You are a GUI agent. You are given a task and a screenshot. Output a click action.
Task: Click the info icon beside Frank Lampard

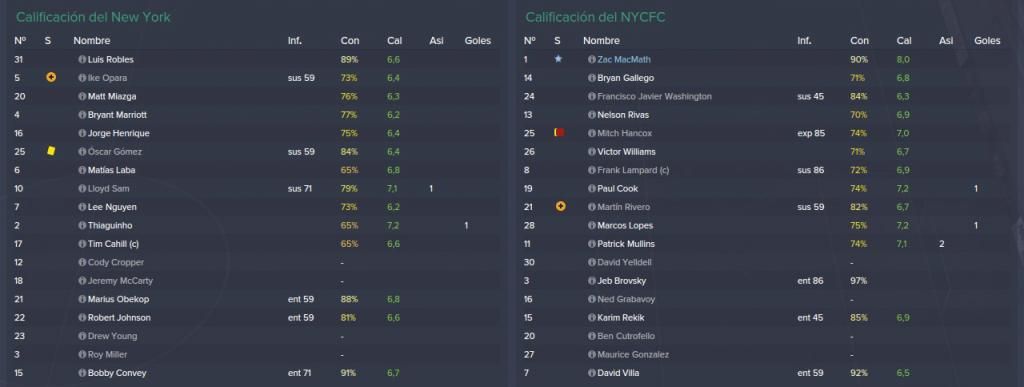[592, 170]
